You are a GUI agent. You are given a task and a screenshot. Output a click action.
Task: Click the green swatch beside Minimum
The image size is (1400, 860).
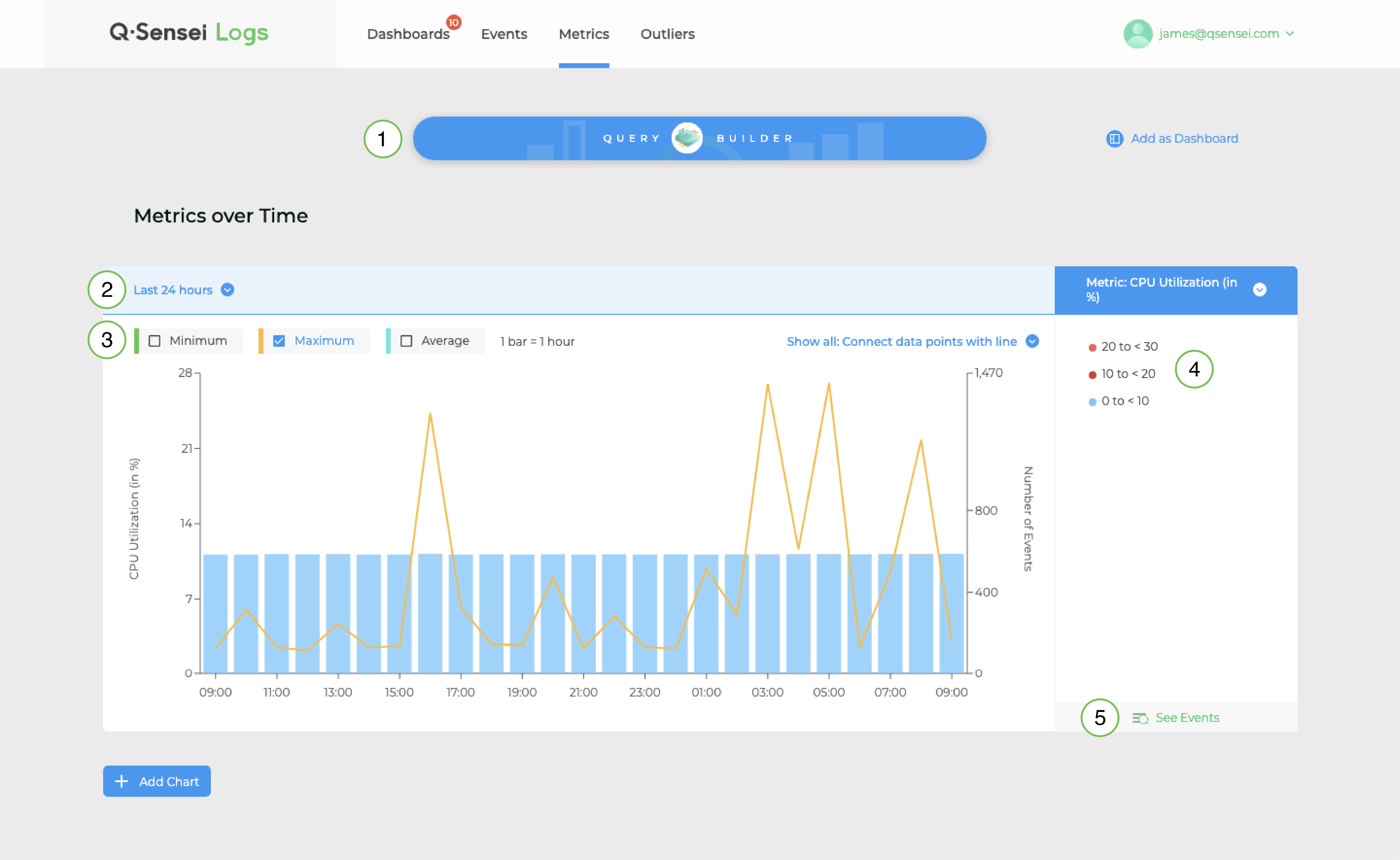[136, 341]
